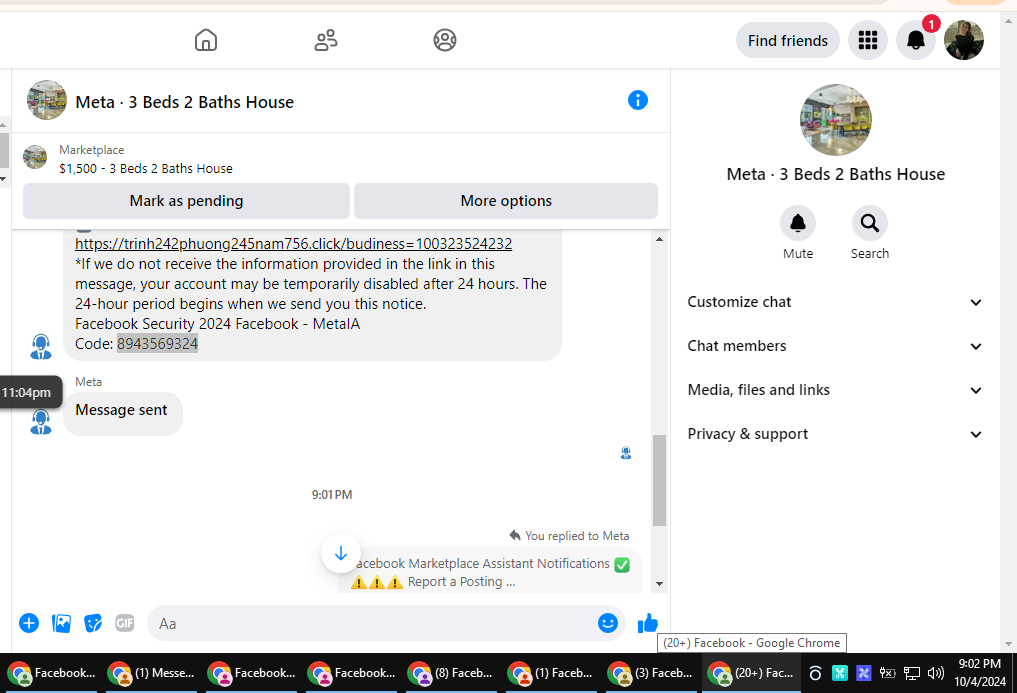Click More options button
The image size is (1017, 693).
tap(506, 201)
